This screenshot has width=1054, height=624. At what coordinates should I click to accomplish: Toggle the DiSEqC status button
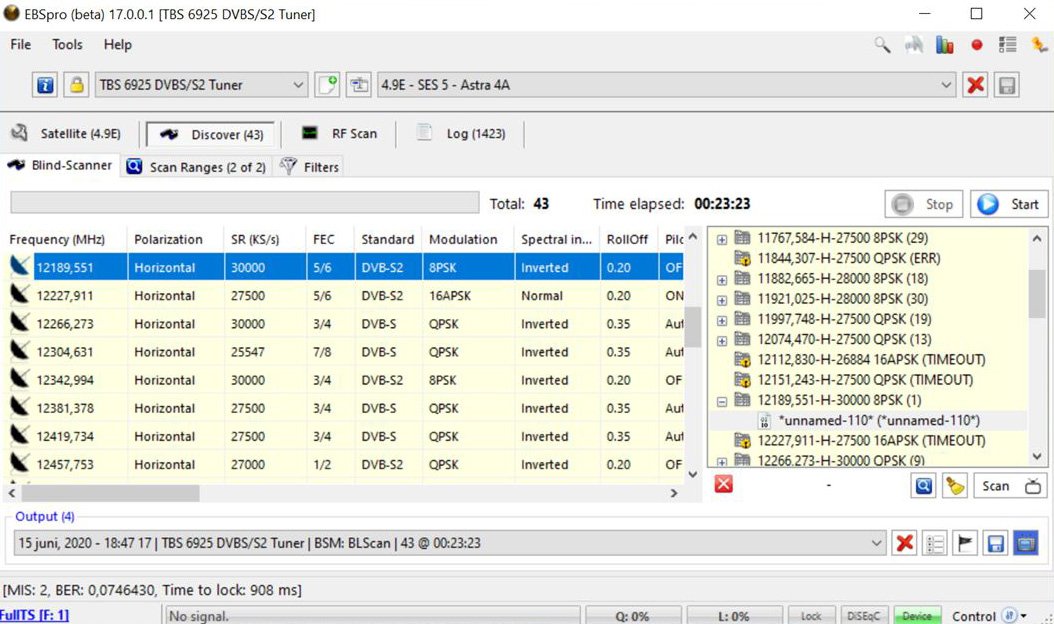pyautogui.click(x=863, y=616)
